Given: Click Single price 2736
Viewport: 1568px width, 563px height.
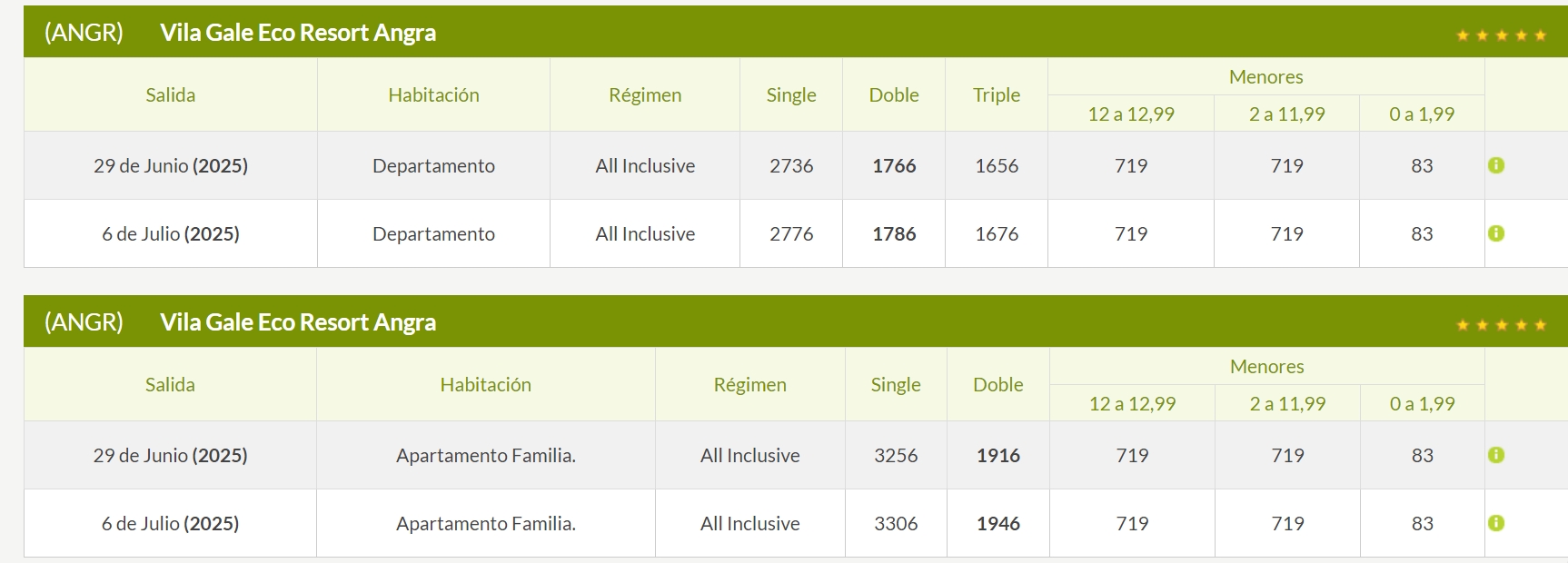Looking at the screenshot, I should click(791, 165).
